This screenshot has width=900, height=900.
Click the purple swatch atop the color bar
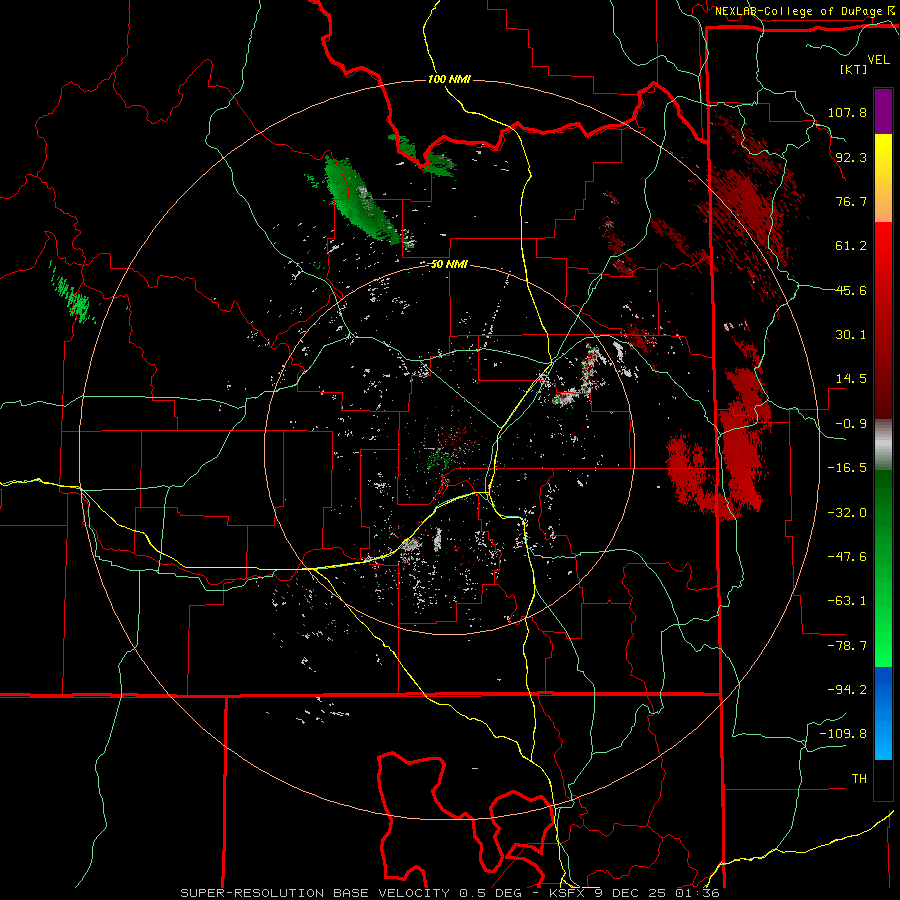[x=883, y=111]
